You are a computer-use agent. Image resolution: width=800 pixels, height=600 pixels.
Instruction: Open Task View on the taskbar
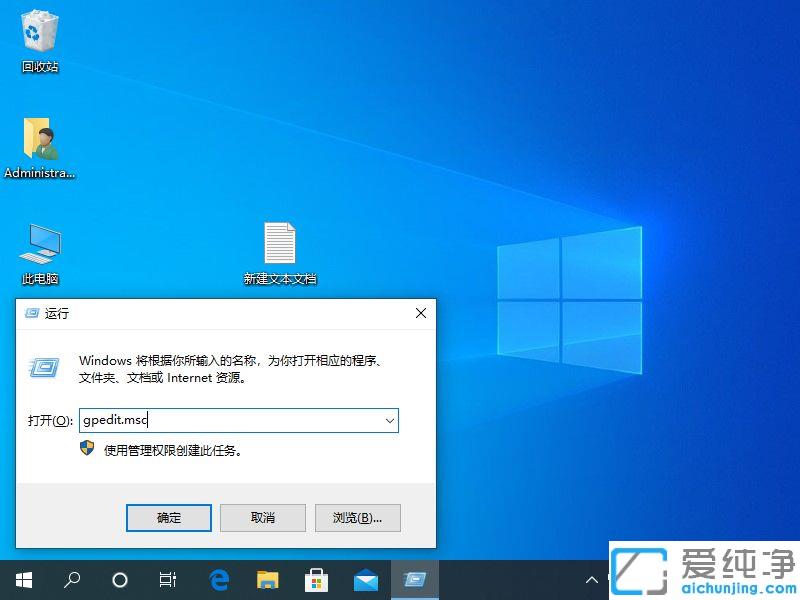tap(167, 580)
